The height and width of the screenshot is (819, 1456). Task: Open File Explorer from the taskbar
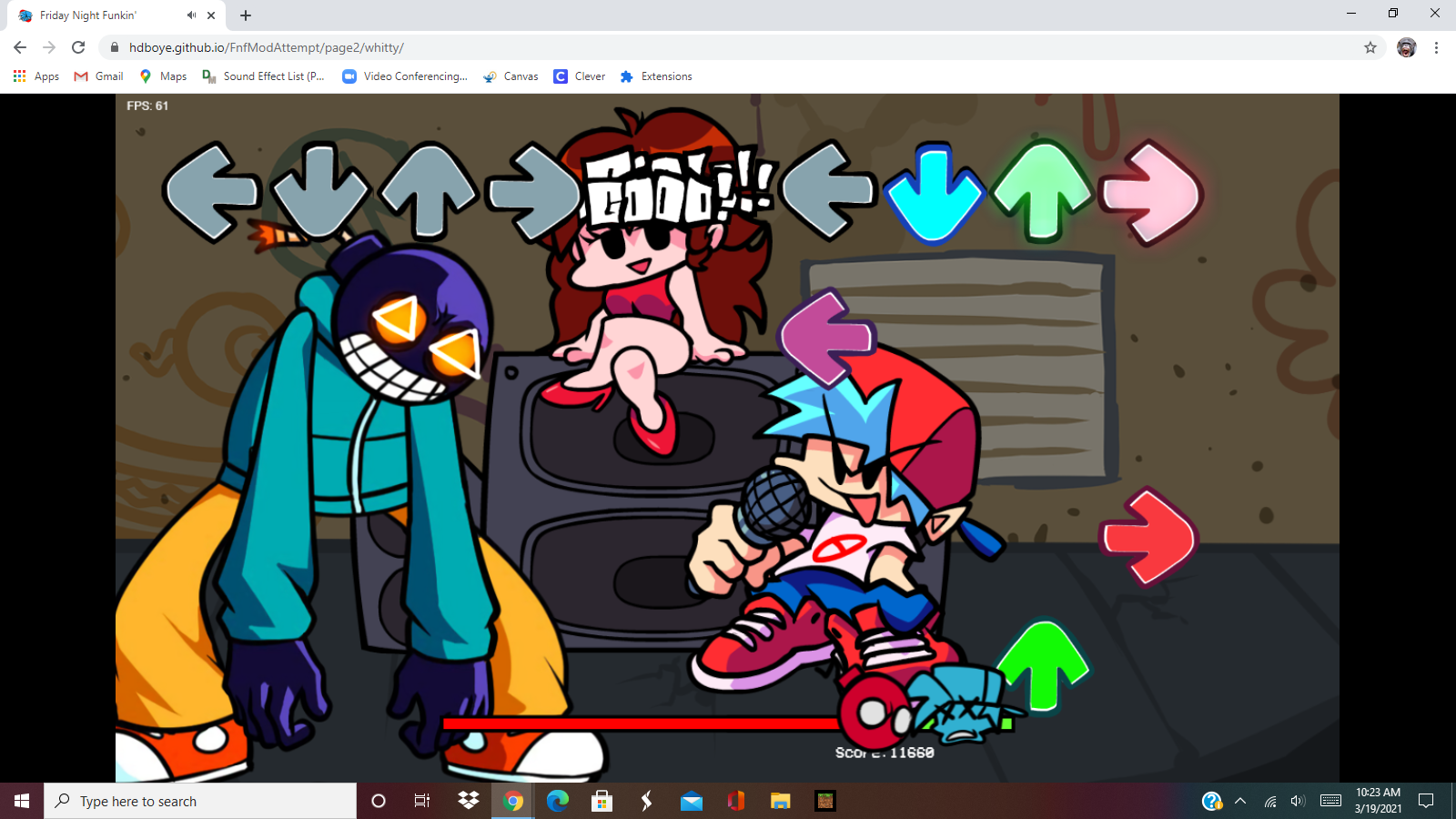(x=780, y=801)
